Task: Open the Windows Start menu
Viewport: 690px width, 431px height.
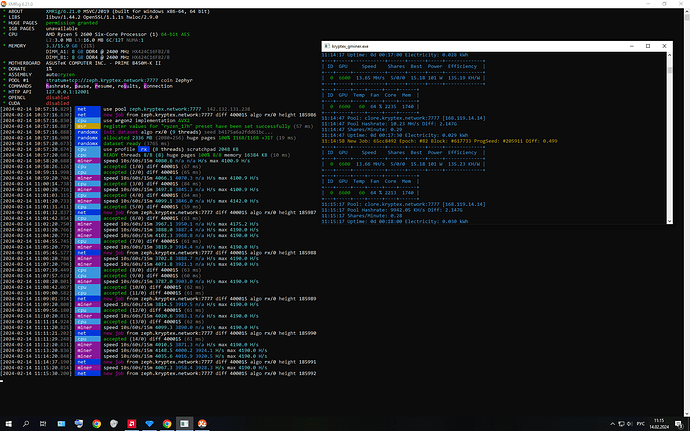Action: tap(8, 424)
